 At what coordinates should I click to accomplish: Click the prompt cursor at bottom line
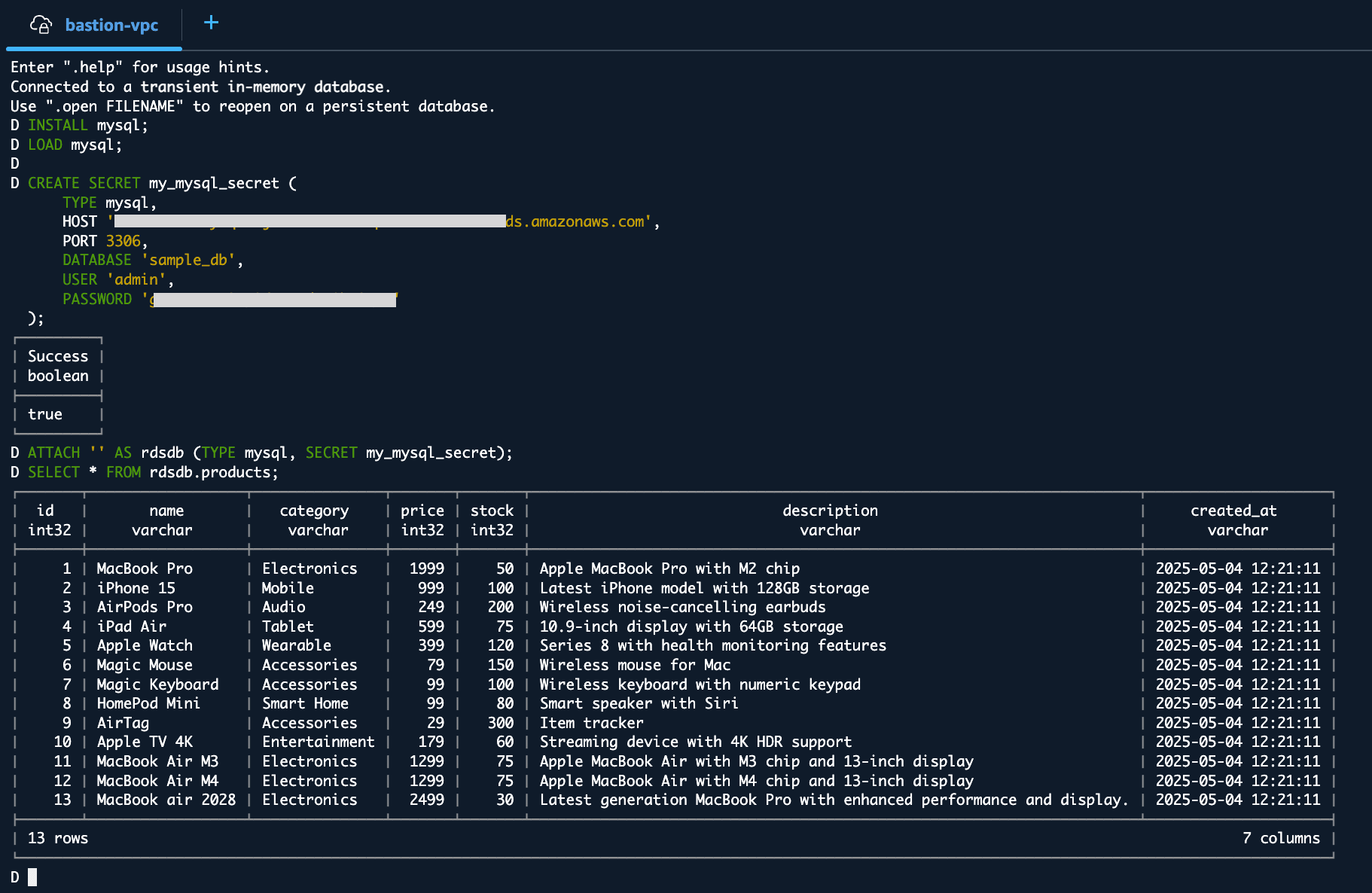click(32, 877)
